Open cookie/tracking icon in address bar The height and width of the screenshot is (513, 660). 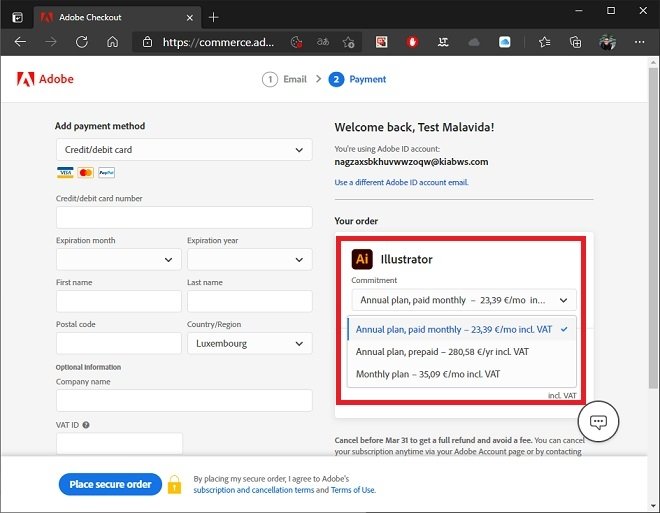[x=296, y=42]
